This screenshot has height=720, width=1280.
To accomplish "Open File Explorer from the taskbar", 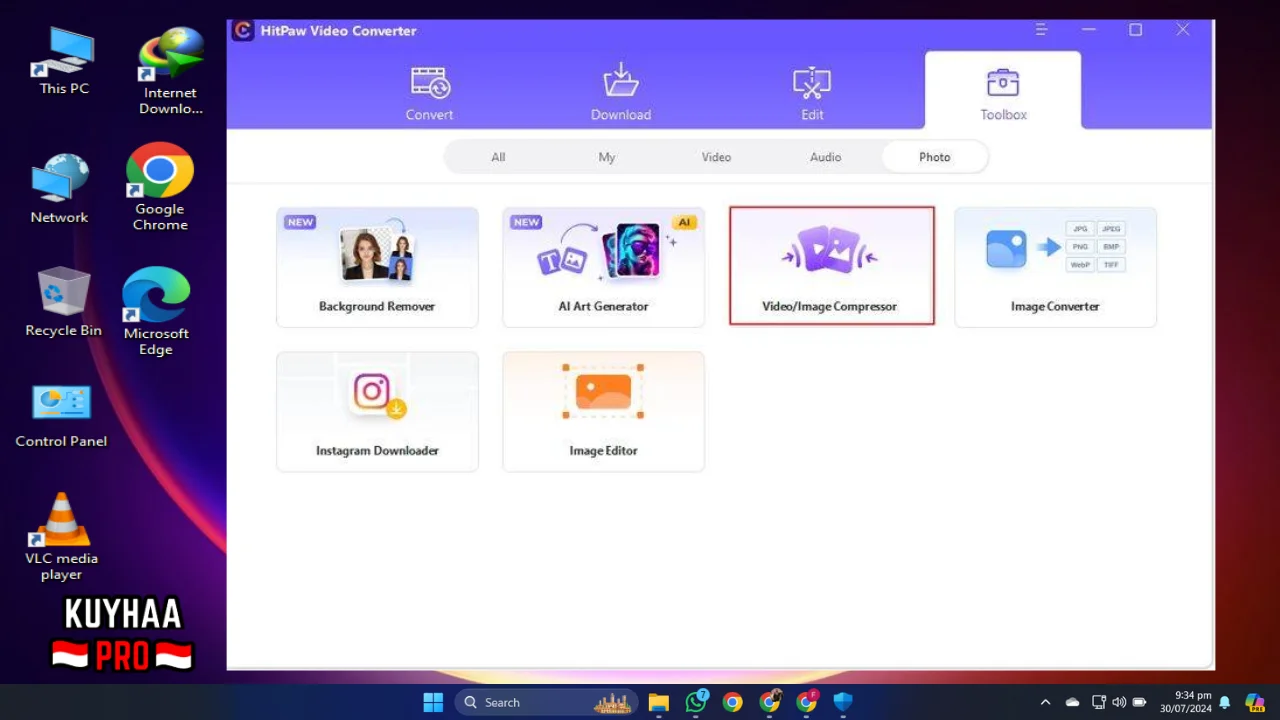I will pyautogui.click(x=658, y=702).
